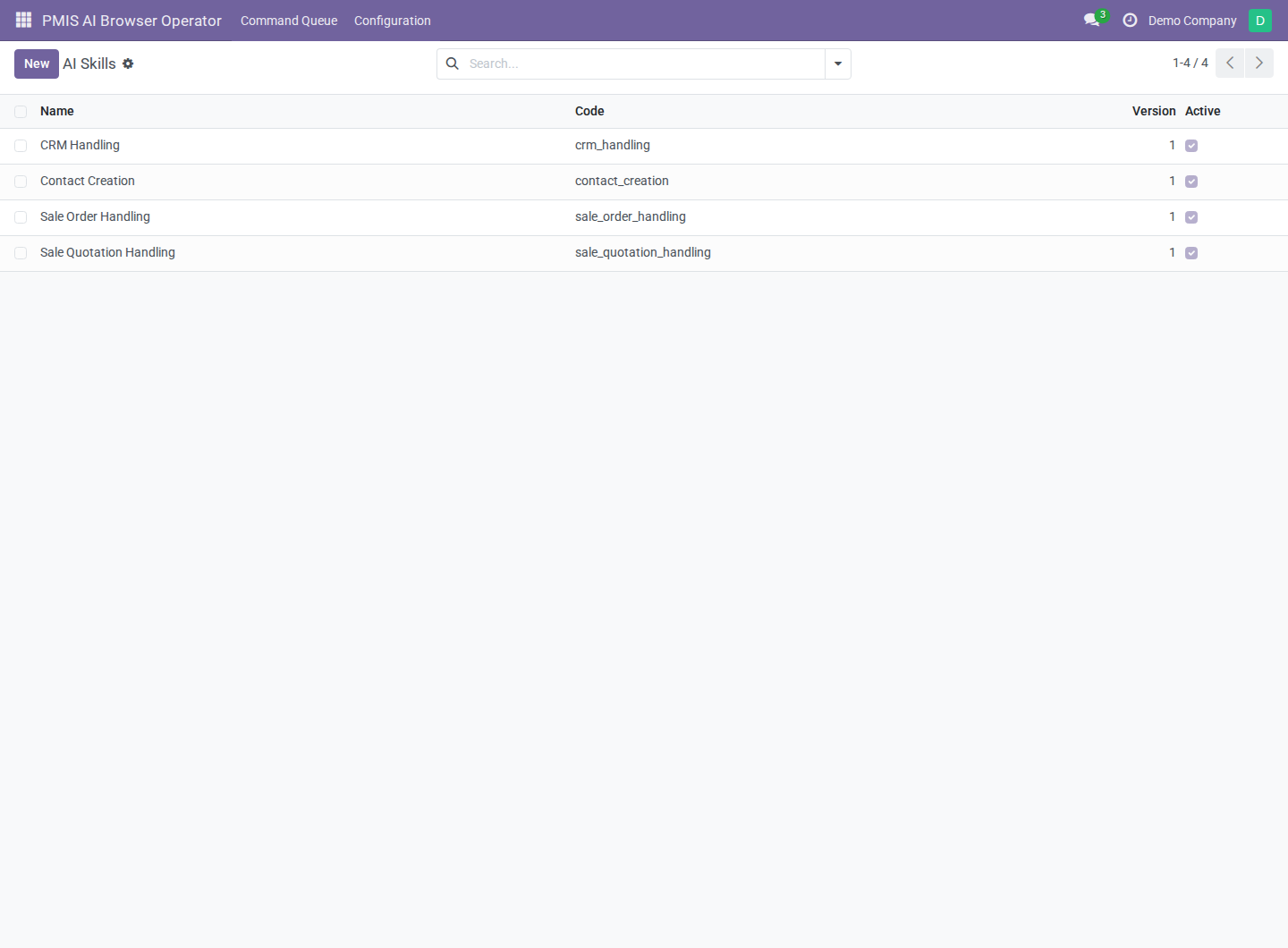Select the Sale Order Handling row checkbox
Image resolution: width=1288 pixels, height=948 pixels.
point(21,217)
